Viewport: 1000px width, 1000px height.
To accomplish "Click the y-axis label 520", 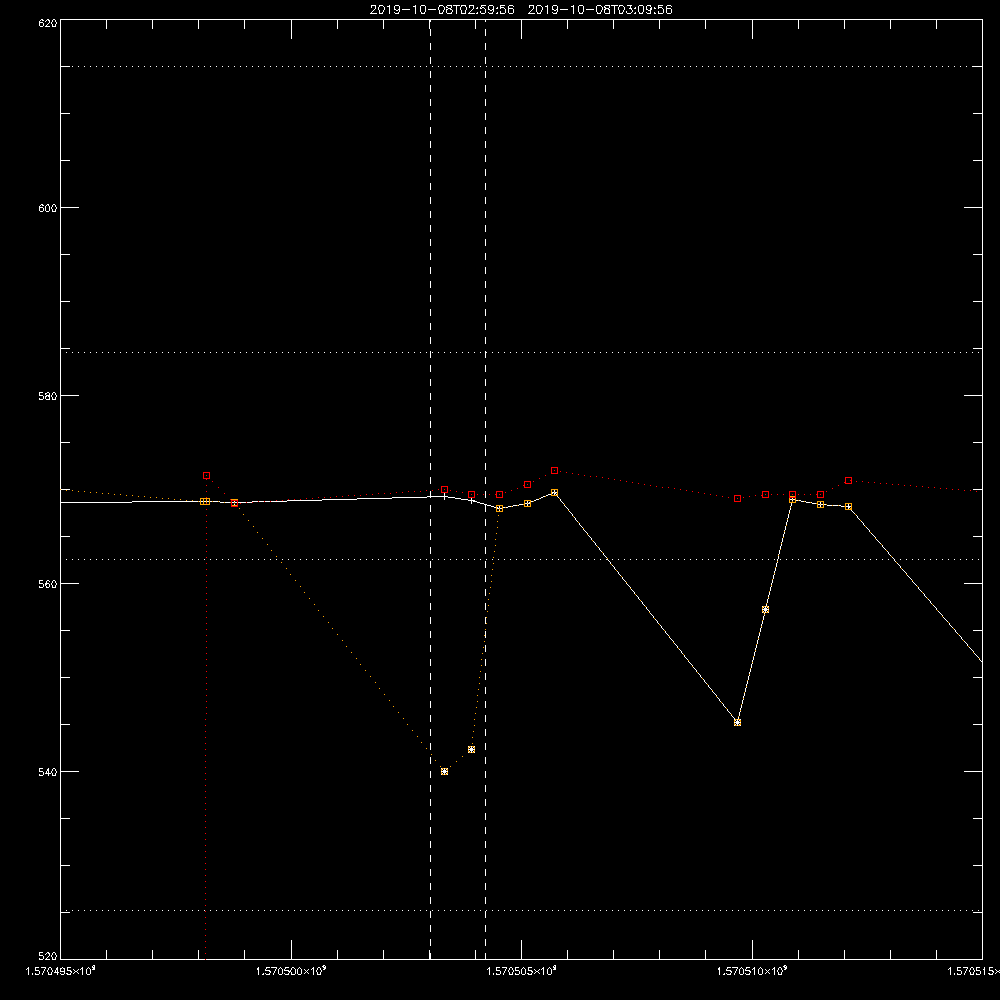I will (48, 957).
